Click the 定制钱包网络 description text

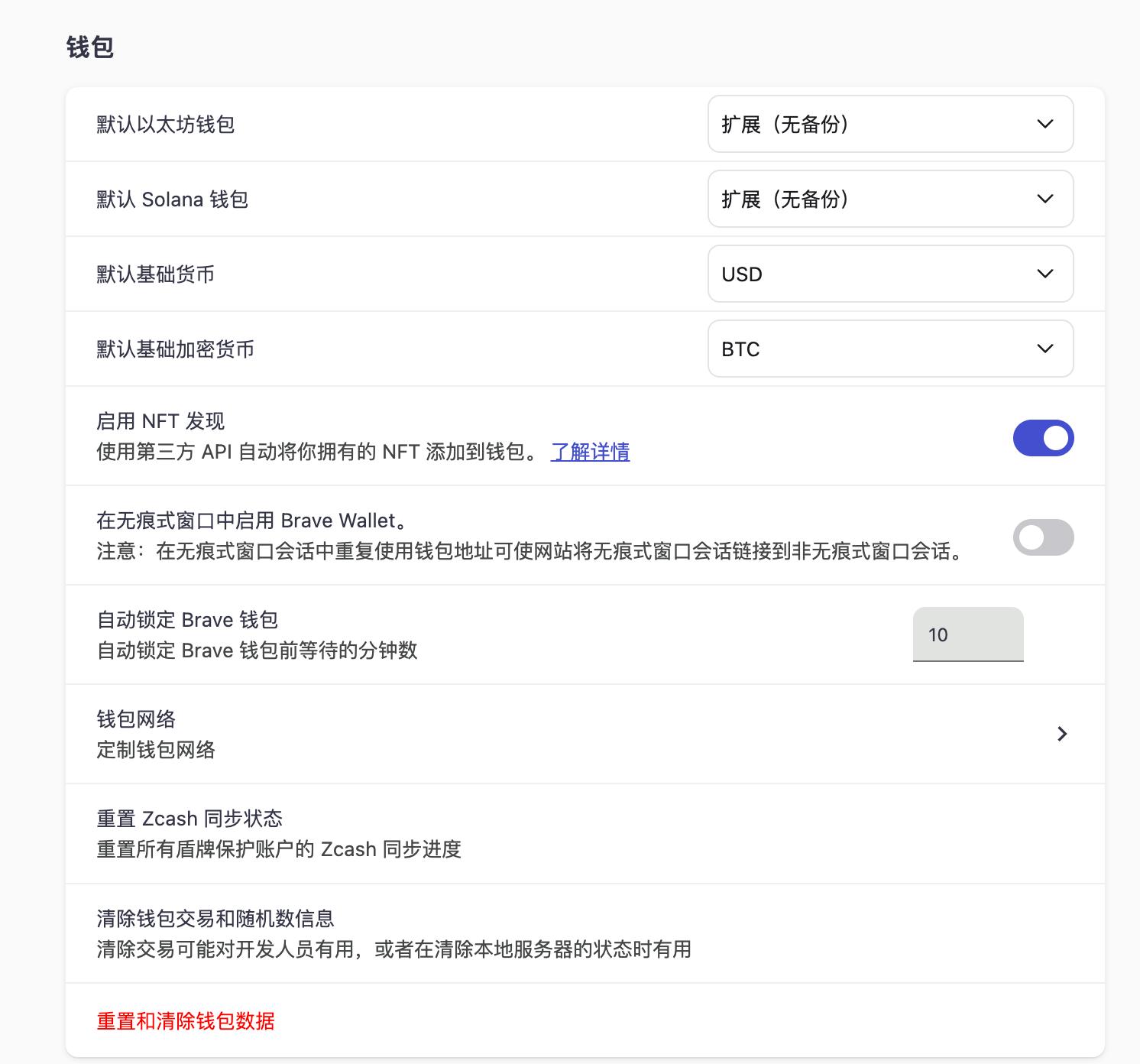coord(156,750)
